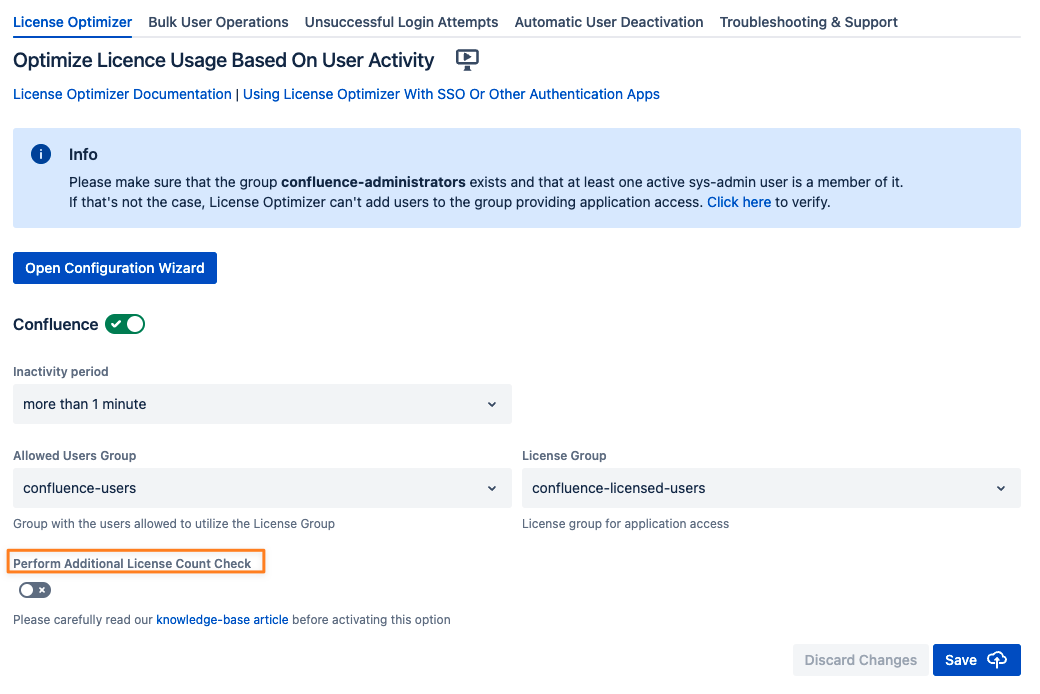
Task: Click the Confluence section heading
Action: [56, 324]
